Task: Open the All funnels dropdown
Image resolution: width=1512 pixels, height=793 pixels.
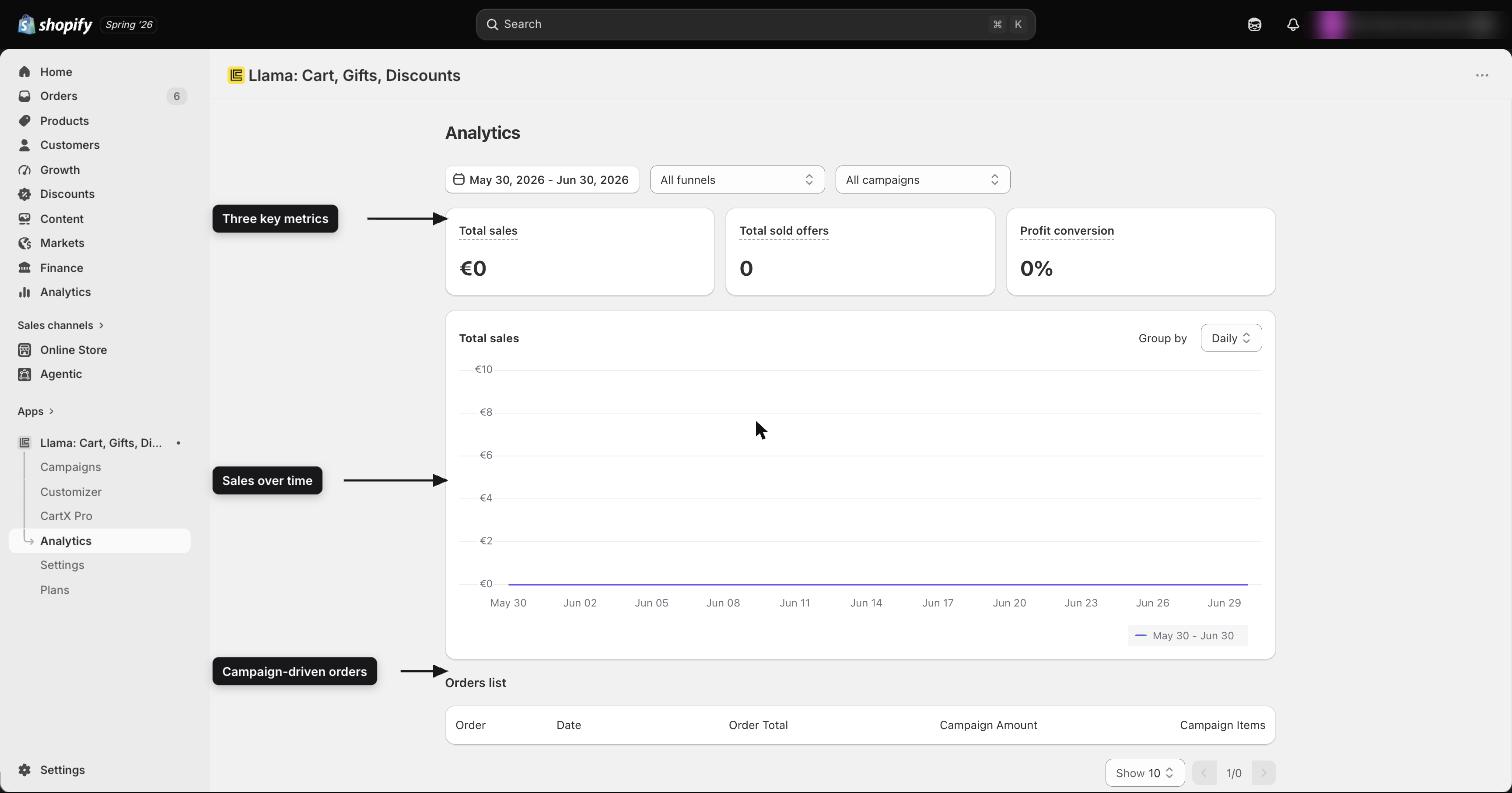Action: 737,180
